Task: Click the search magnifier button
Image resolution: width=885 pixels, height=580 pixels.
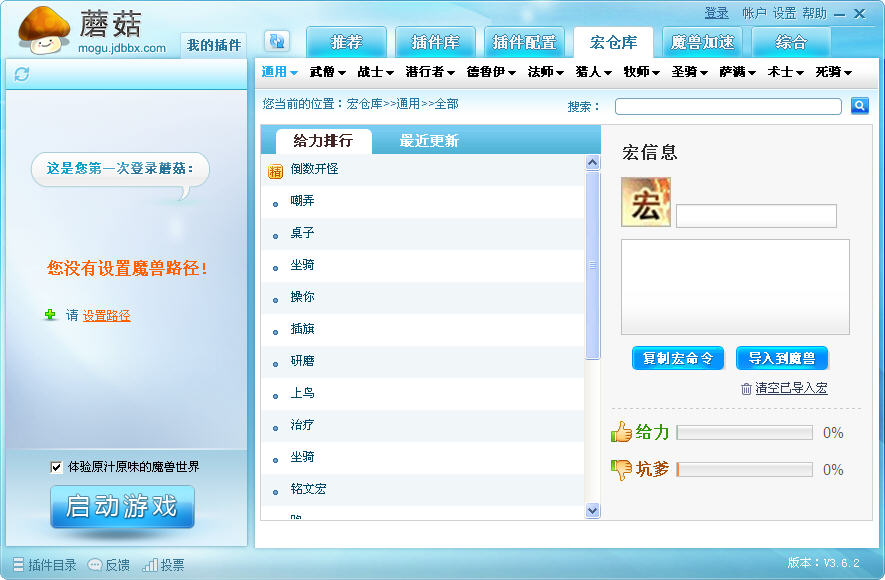Action: (859, 106)
